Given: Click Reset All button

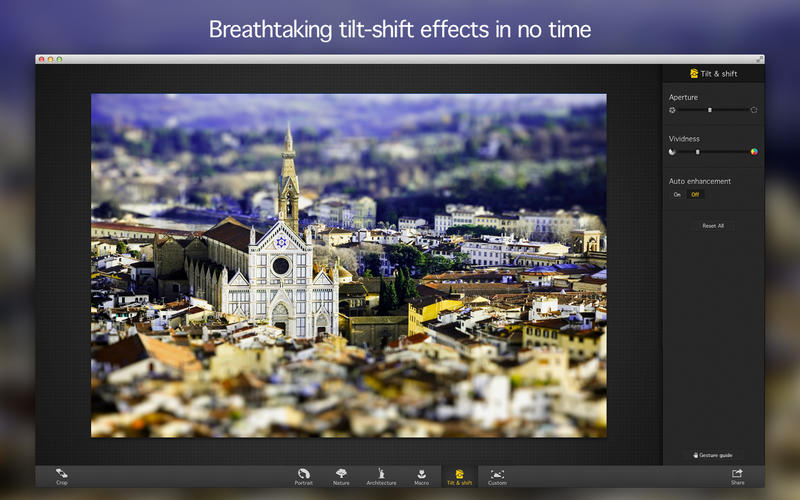Looking at the screenshot, I should coord(713,226).
